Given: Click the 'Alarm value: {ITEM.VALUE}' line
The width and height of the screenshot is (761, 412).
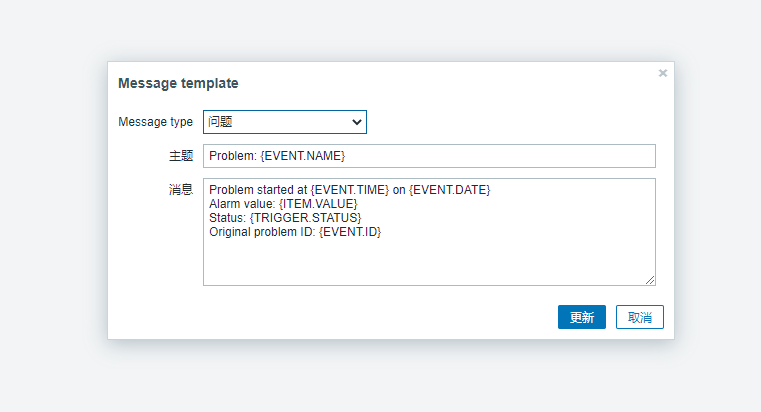Looking at the screenshot, I should tap(282, 204).
